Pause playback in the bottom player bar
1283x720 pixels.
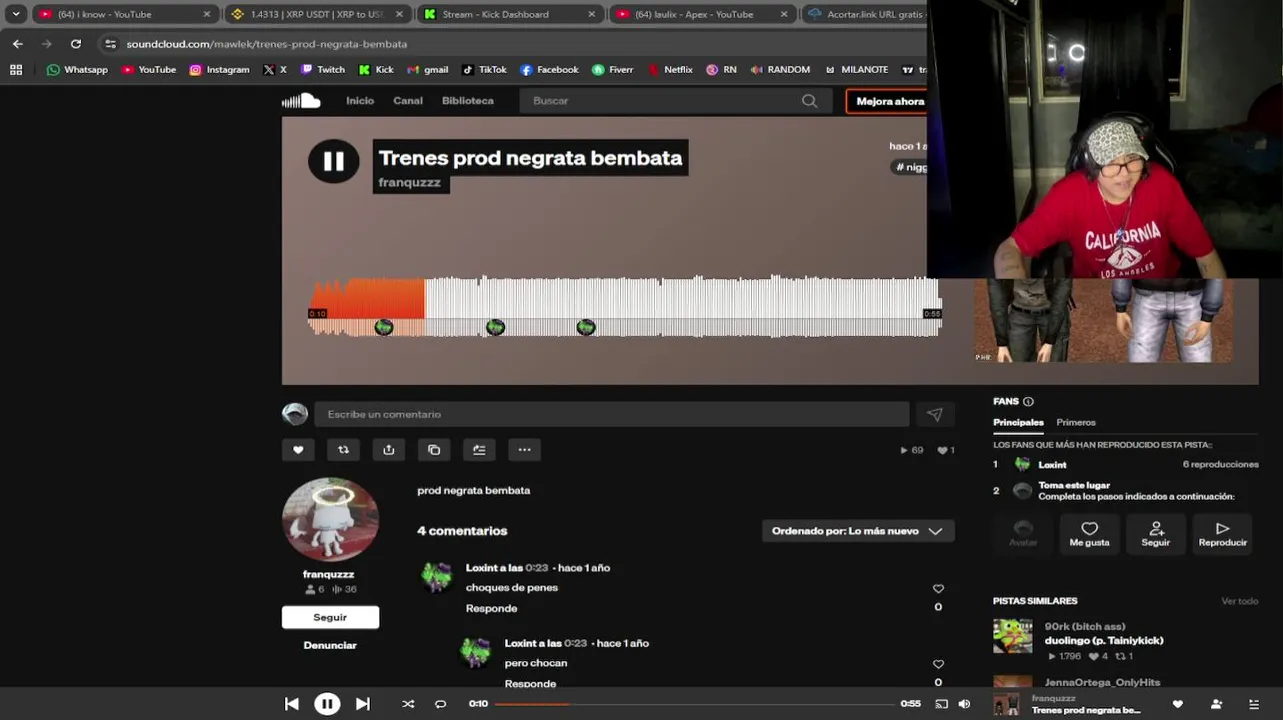click(327, 704)
